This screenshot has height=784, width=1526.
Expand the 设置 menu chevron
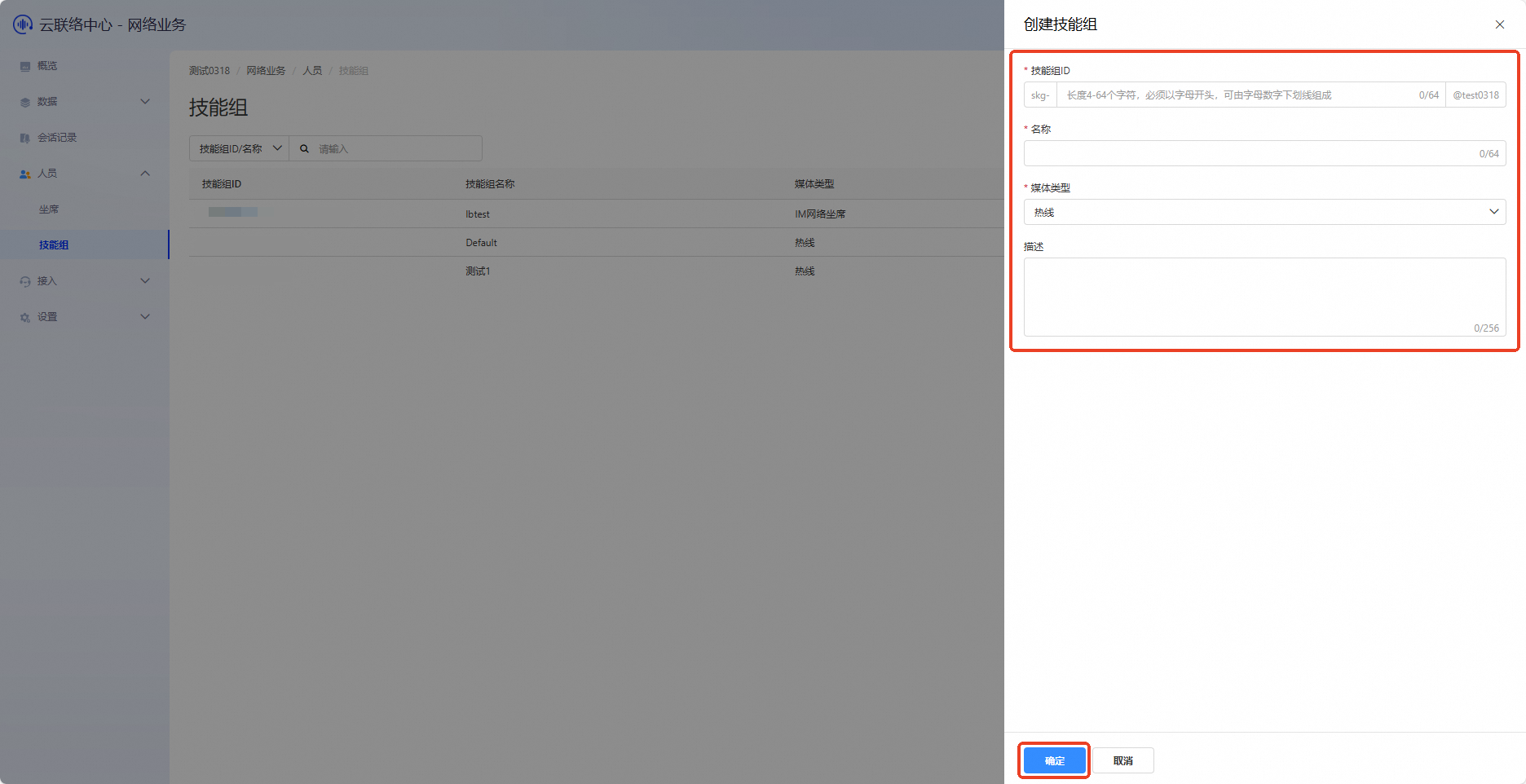coord(145,317)
